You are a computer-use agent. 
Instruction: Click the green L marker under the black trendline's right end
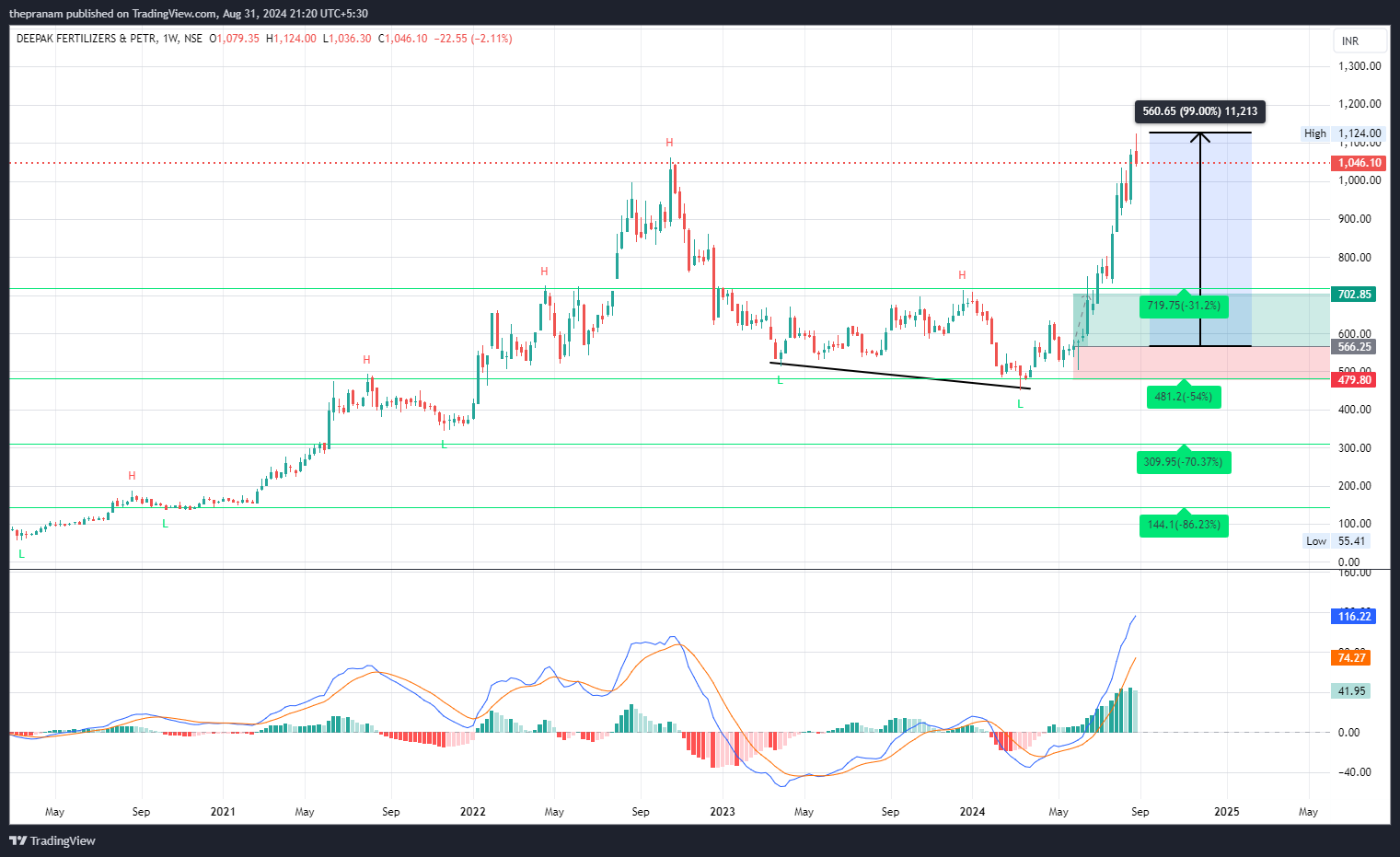[x=1020, y=404]
